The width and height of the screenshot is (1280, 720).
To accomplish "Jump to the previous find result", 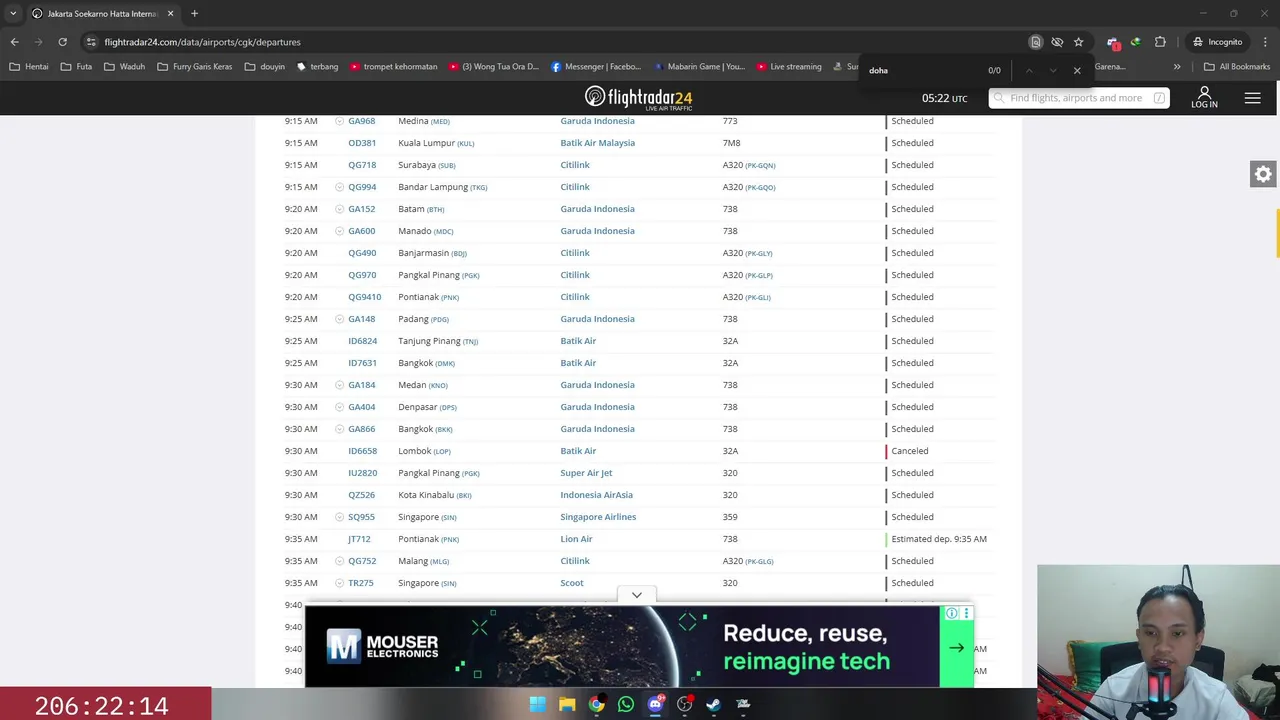I will click(x=1029, y=70).
